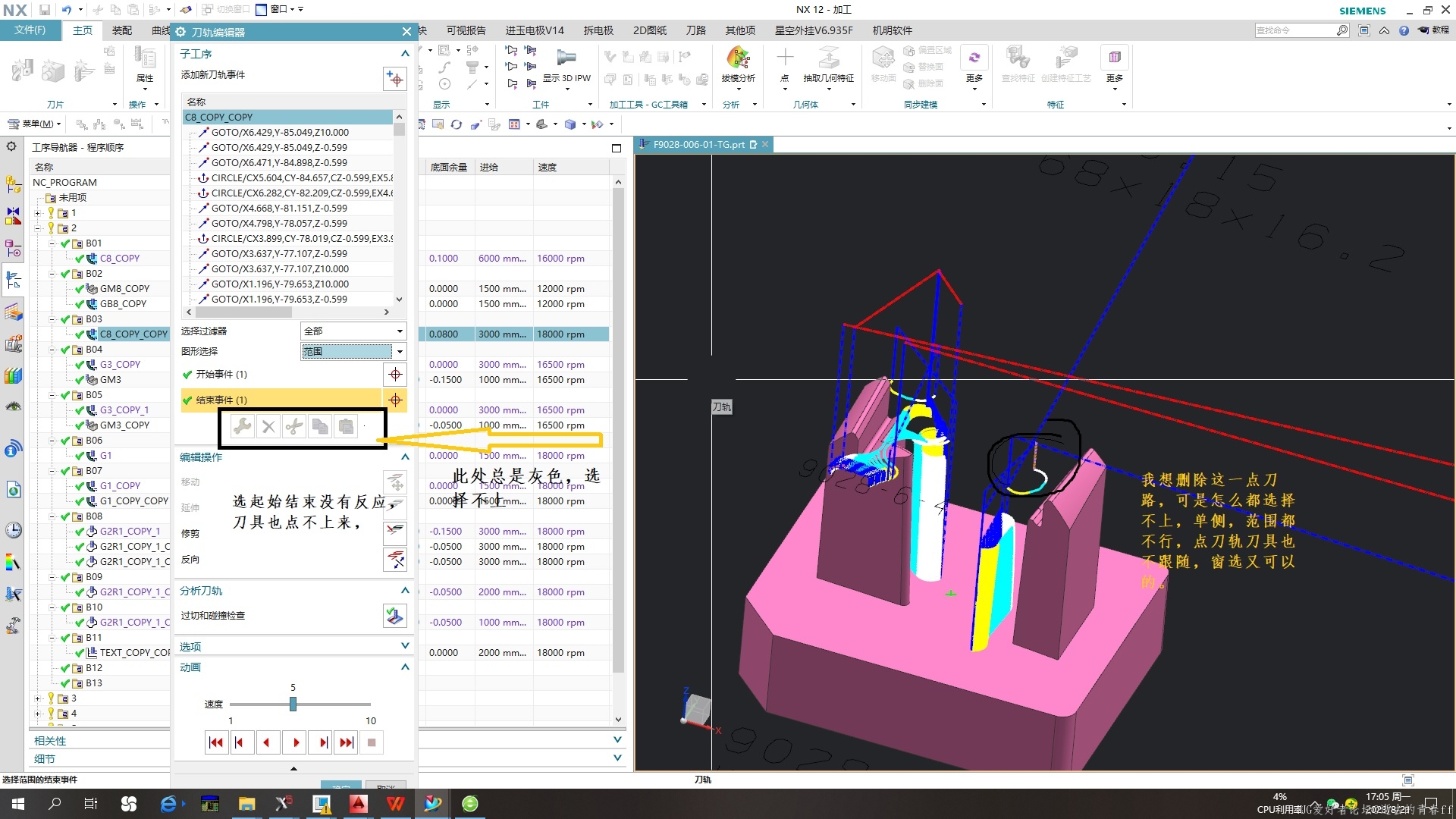The image size is (1456, 819).
Task: Select the F9028-006-01-TG.prt document tab
Action: [x=698, y=145]
